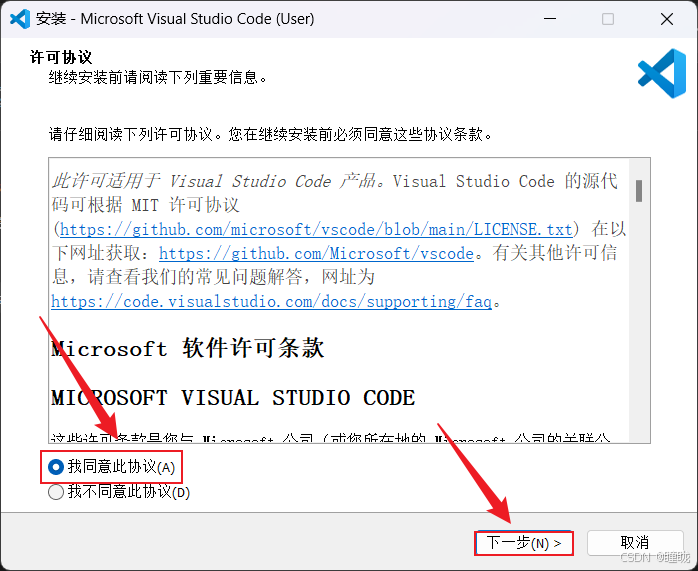Close the installer window
This screenshot has height=571, width=698.
pos(667,19)
